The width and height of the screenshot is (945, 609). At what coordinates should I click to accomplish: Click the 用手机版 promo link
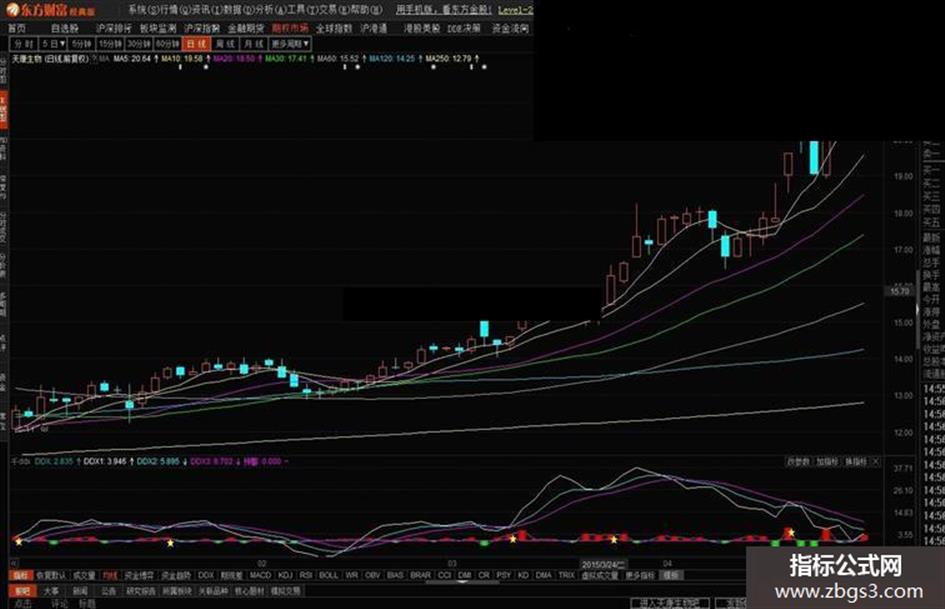[x=444, y=10]
